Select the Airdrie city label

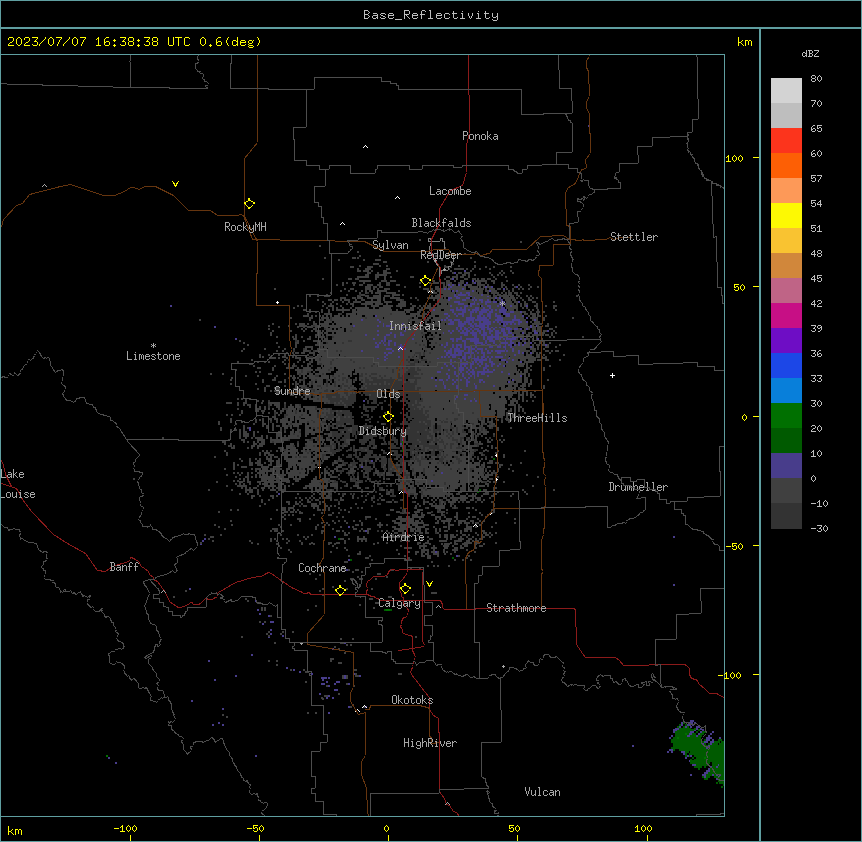(x=403, y=537)
